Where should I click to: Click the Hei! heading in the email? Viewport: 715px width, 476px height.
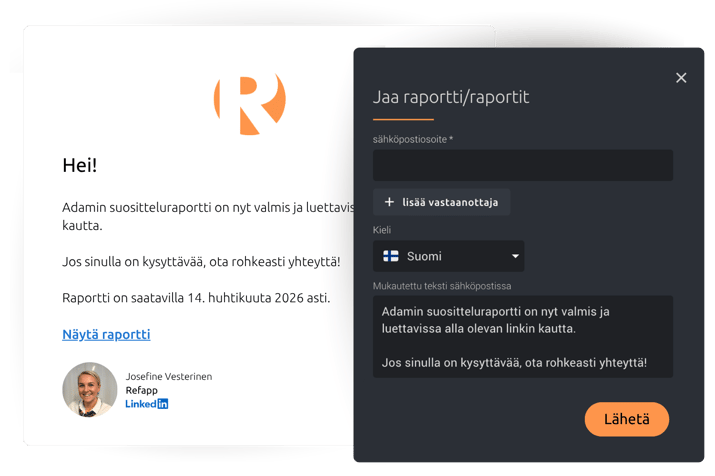coord(80,165)
